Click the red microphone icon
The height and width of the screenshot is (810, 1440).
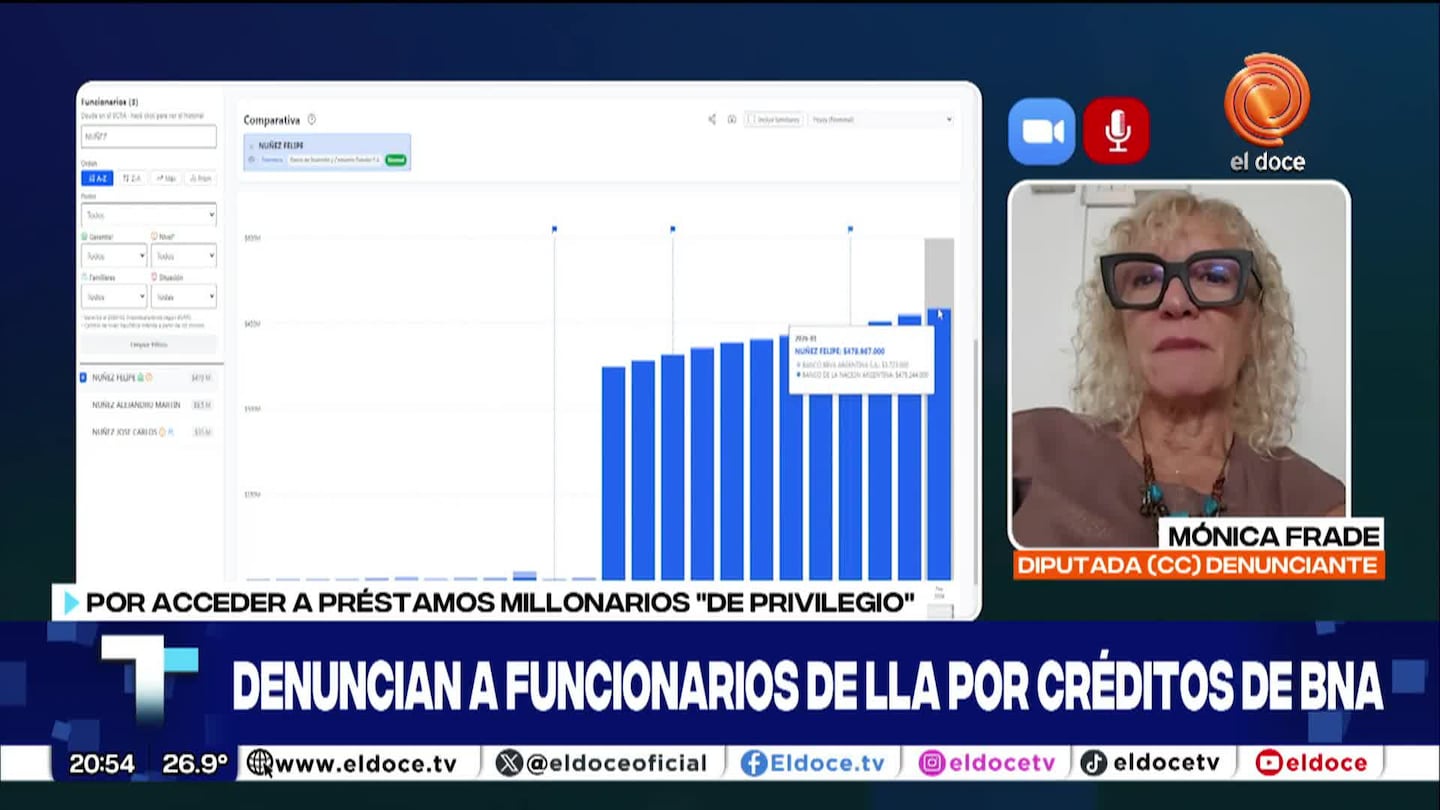(1116, 131)
